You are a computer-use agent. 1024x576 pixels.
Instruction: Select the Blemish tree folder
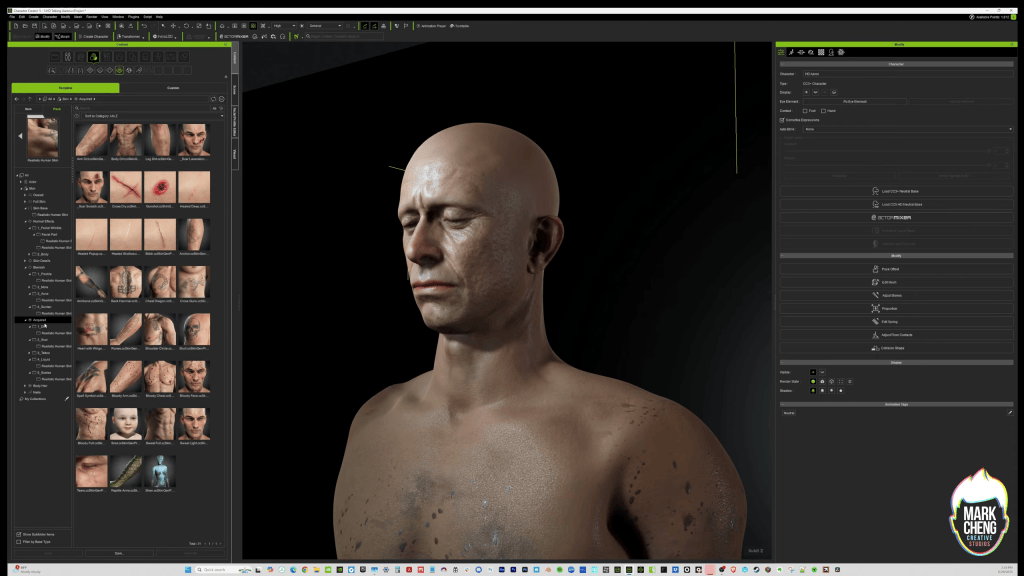point(39,267)
